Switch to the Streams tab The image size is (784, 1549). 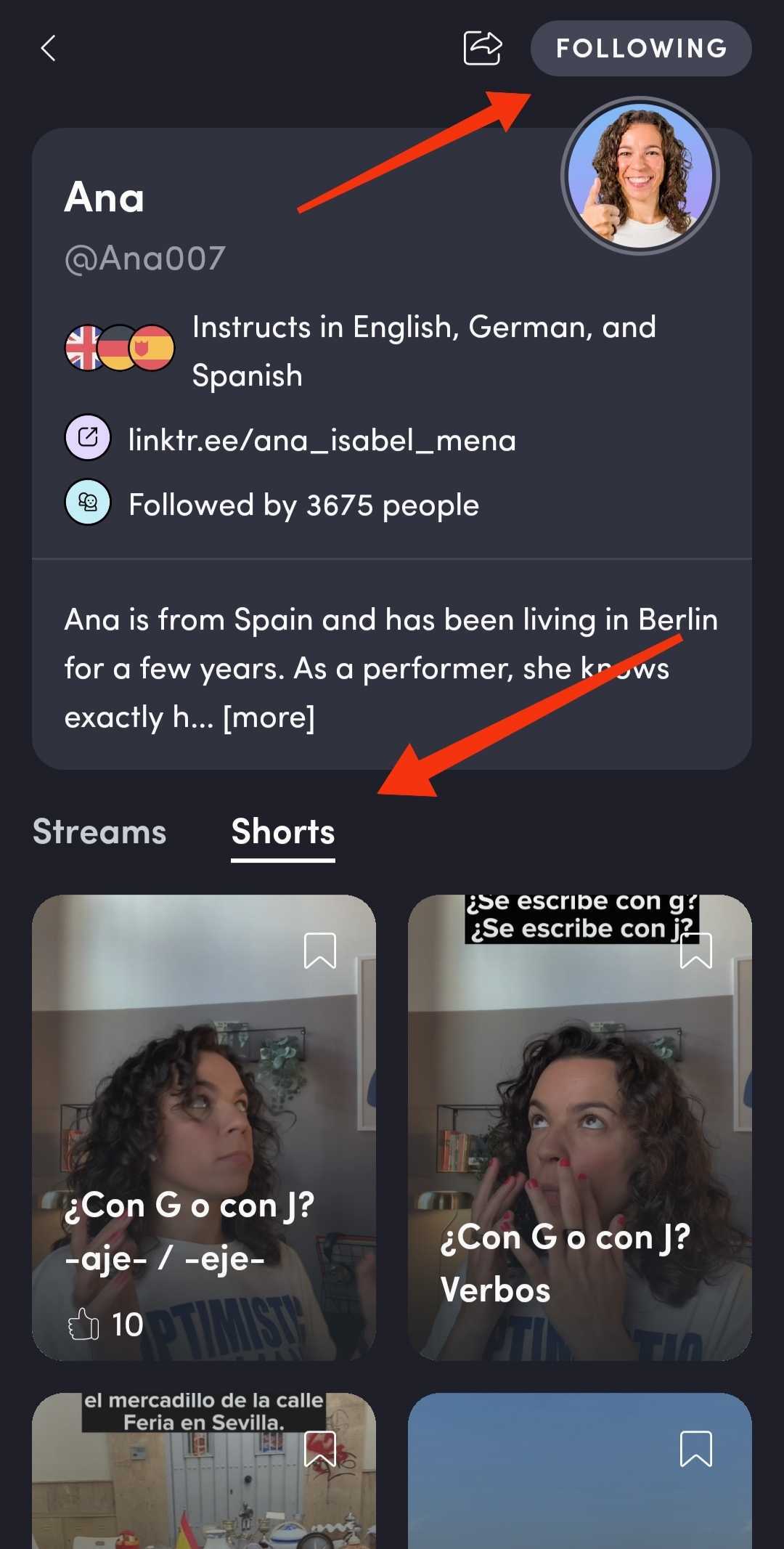[x=99, y=832]
